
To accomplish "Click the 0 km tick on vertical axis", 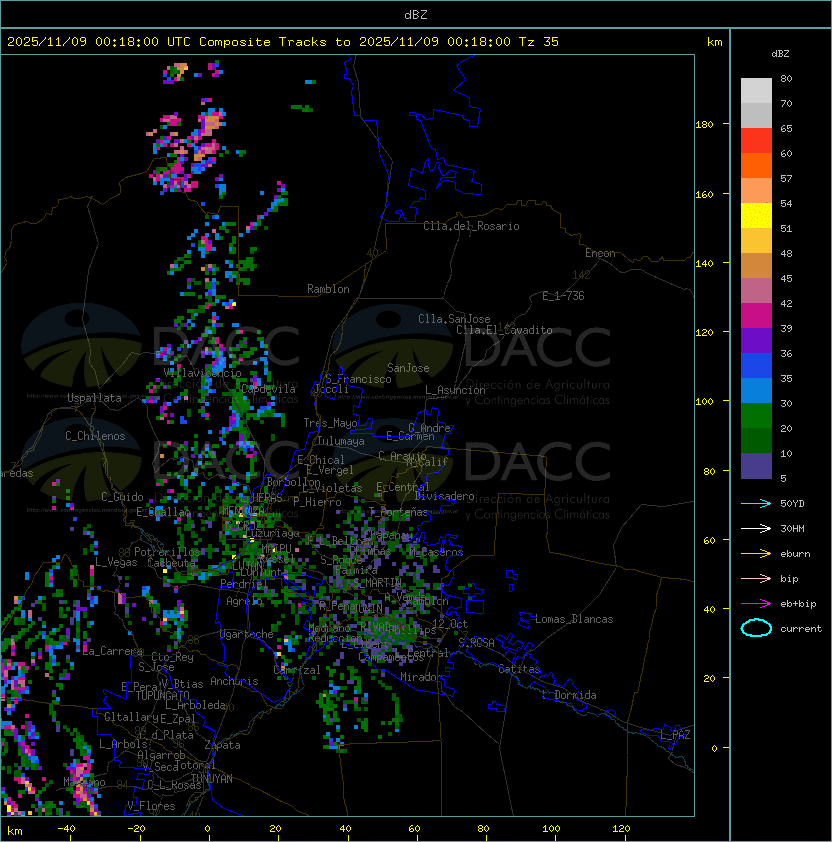I will [714, 749].
